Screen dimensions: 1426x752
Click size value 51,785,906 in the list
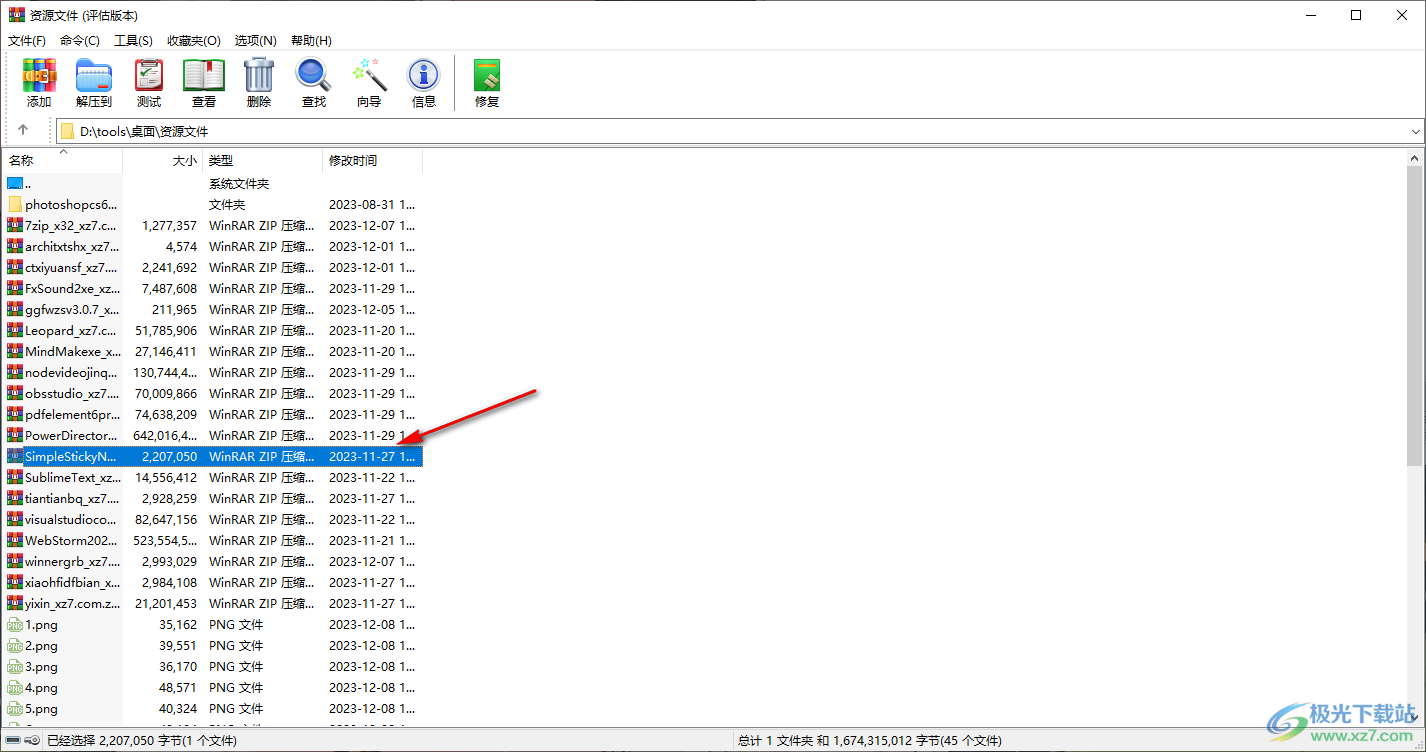166,330
